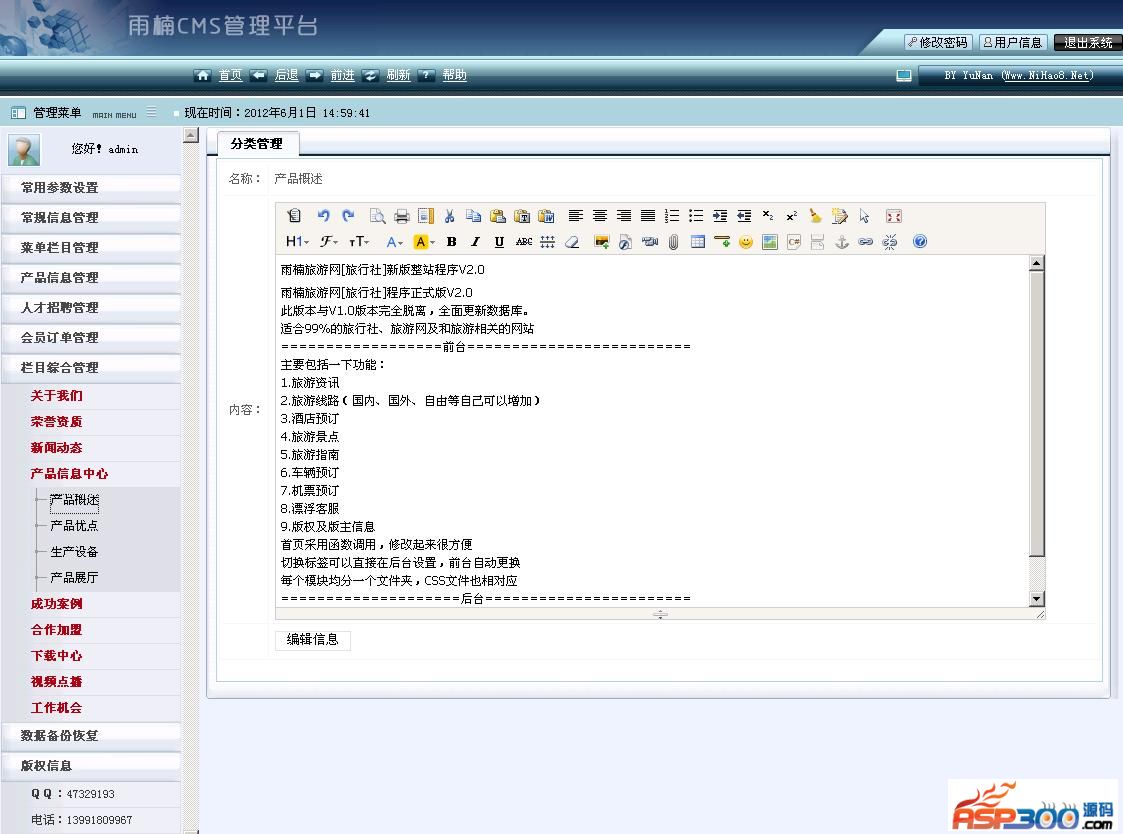Click the 编辑信息 submit button
Viewport: 1123px width, 834px height.
click(x=313, y=639)
